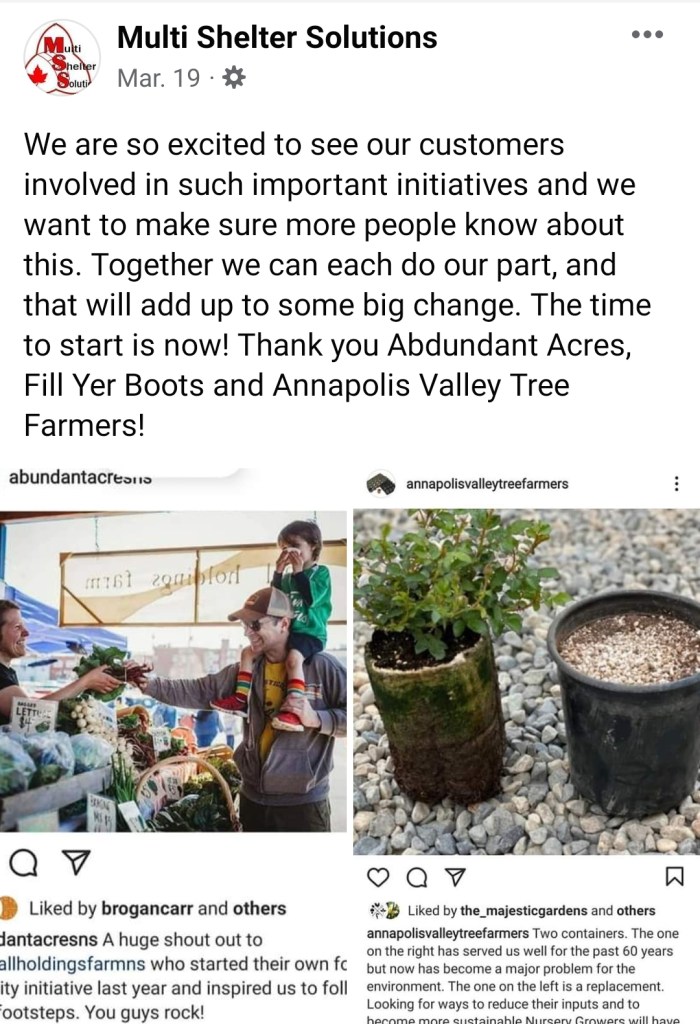This screenshot has height=1024, width=700.
Task: Bookmark the annapolisvalleytreefarmers plant post
Action: tap(674, 877)
